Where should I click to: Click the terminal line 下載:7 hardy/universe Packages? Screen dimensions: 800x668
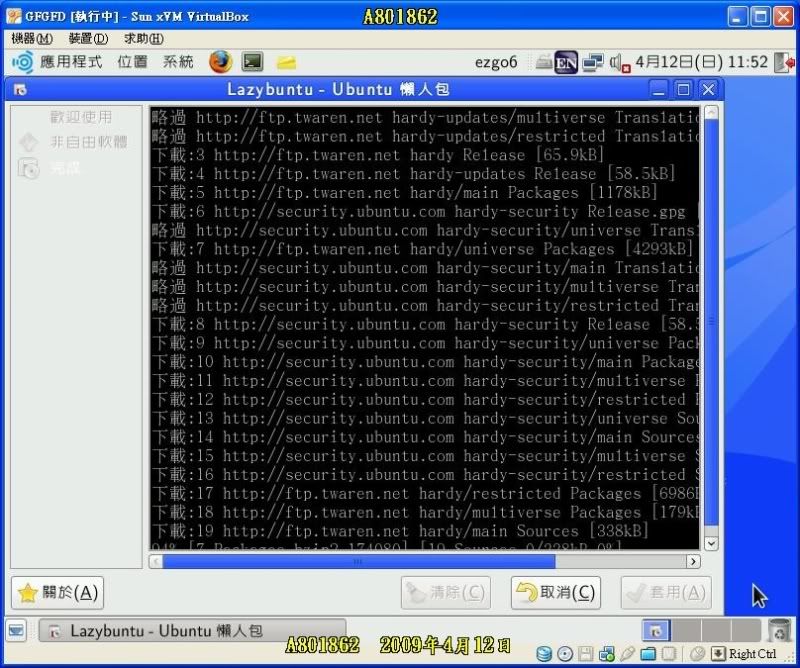(x=423, y=249)
